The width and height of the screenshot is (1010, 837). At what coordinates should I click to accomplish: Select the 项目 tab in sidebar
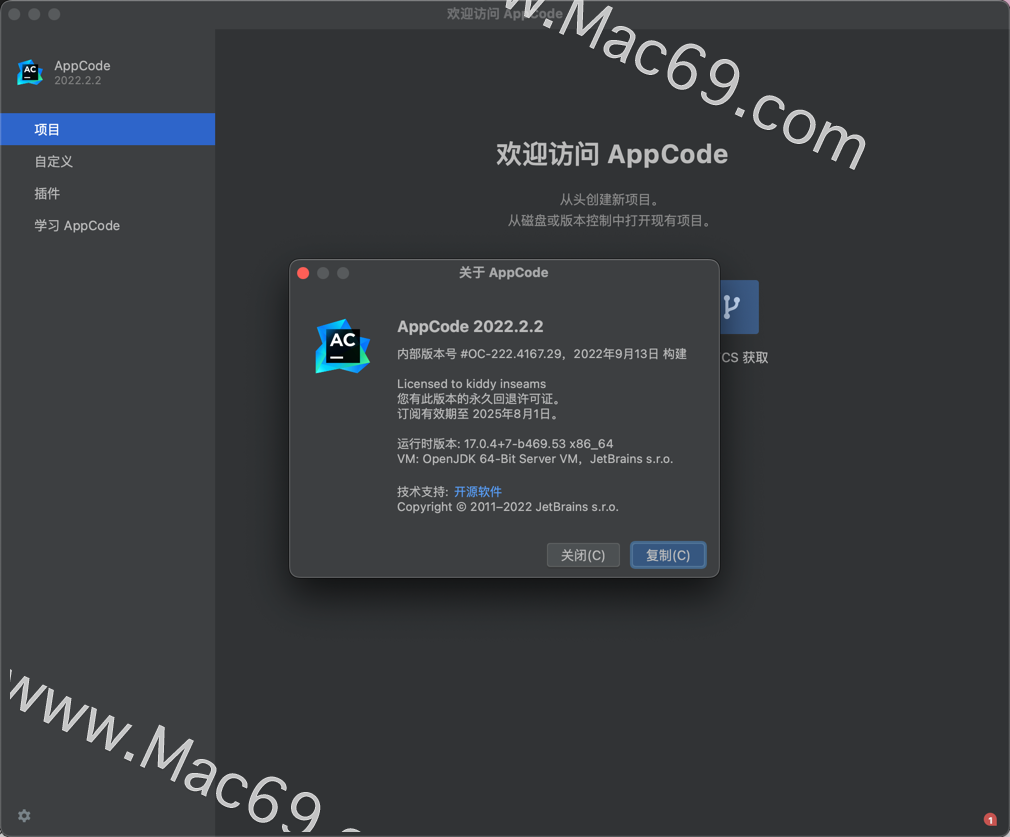108,130
